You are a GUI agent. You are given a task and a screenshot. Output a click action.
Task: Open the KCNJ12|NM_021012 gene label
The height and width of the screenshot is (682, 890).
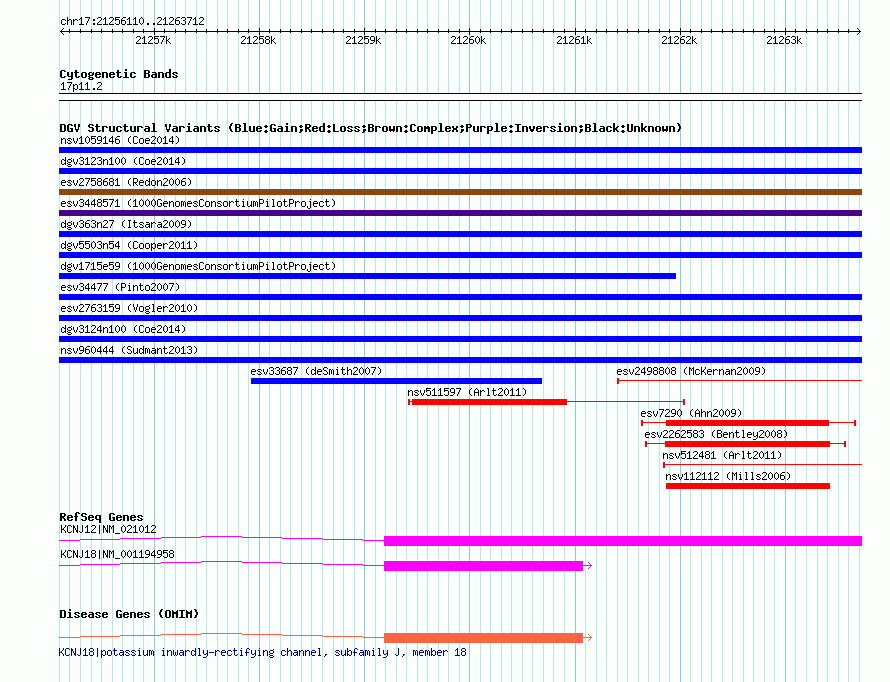pos(108,529)
